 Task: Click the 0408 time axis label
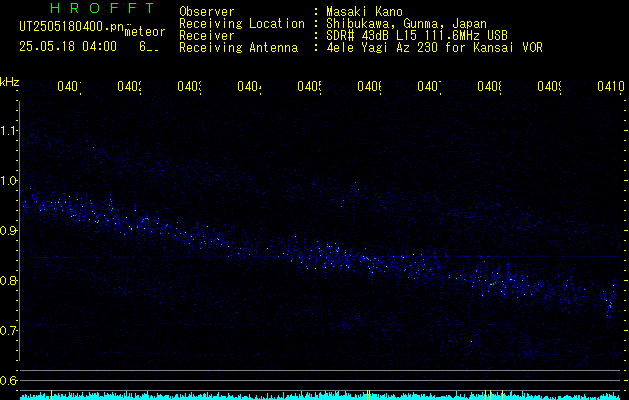click(489, 86)
